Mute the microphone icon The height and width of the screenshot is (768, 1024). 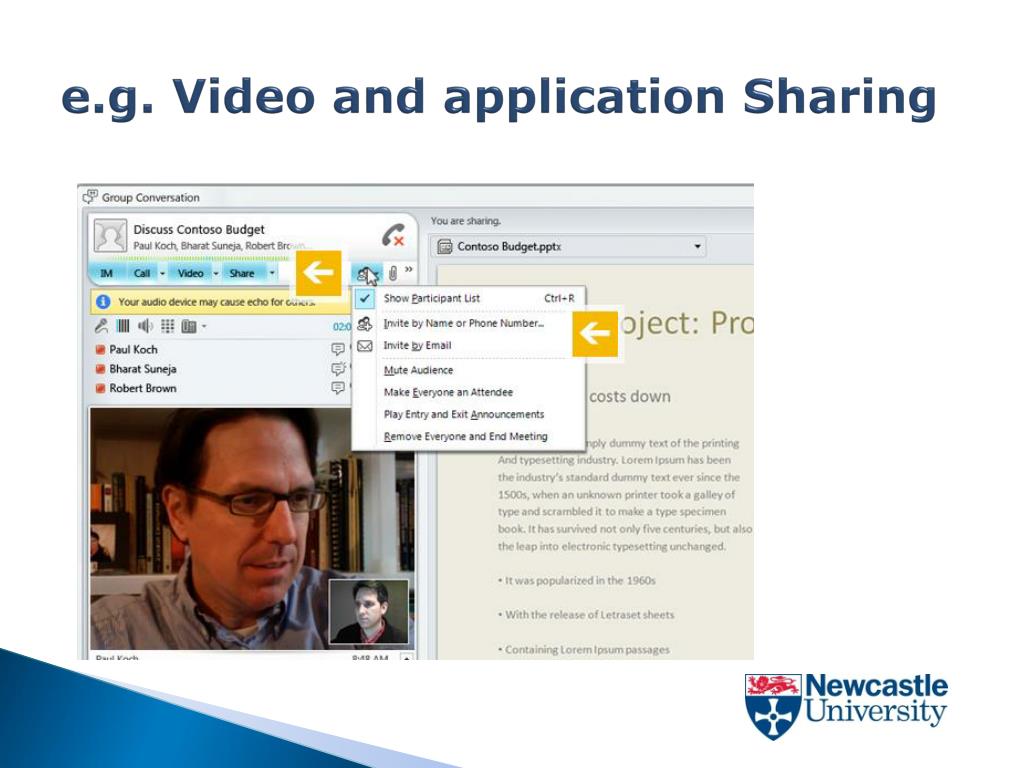point(101,326)
